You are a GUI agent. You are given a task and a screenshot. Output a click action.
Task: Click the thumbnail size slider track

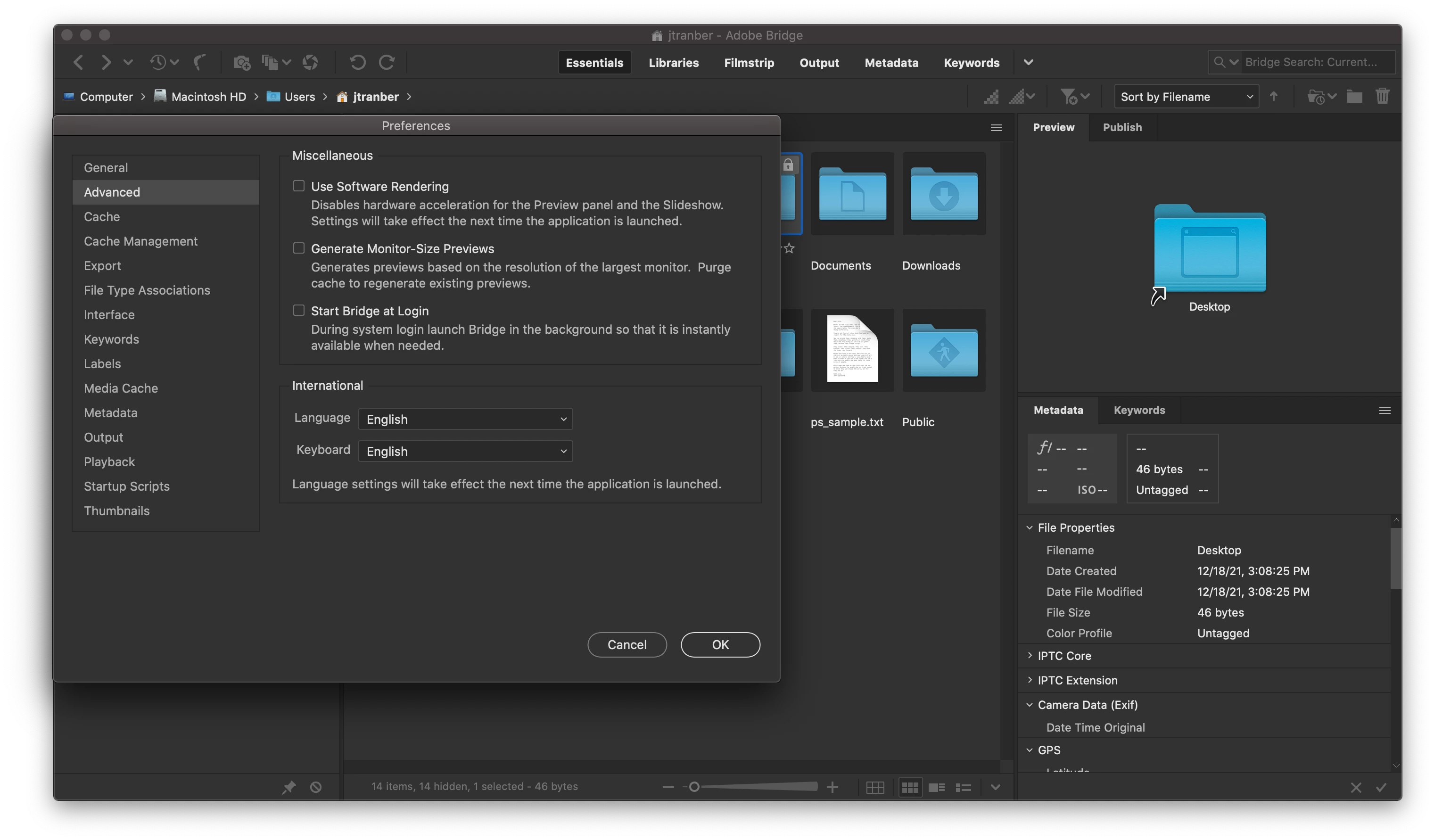757,787
